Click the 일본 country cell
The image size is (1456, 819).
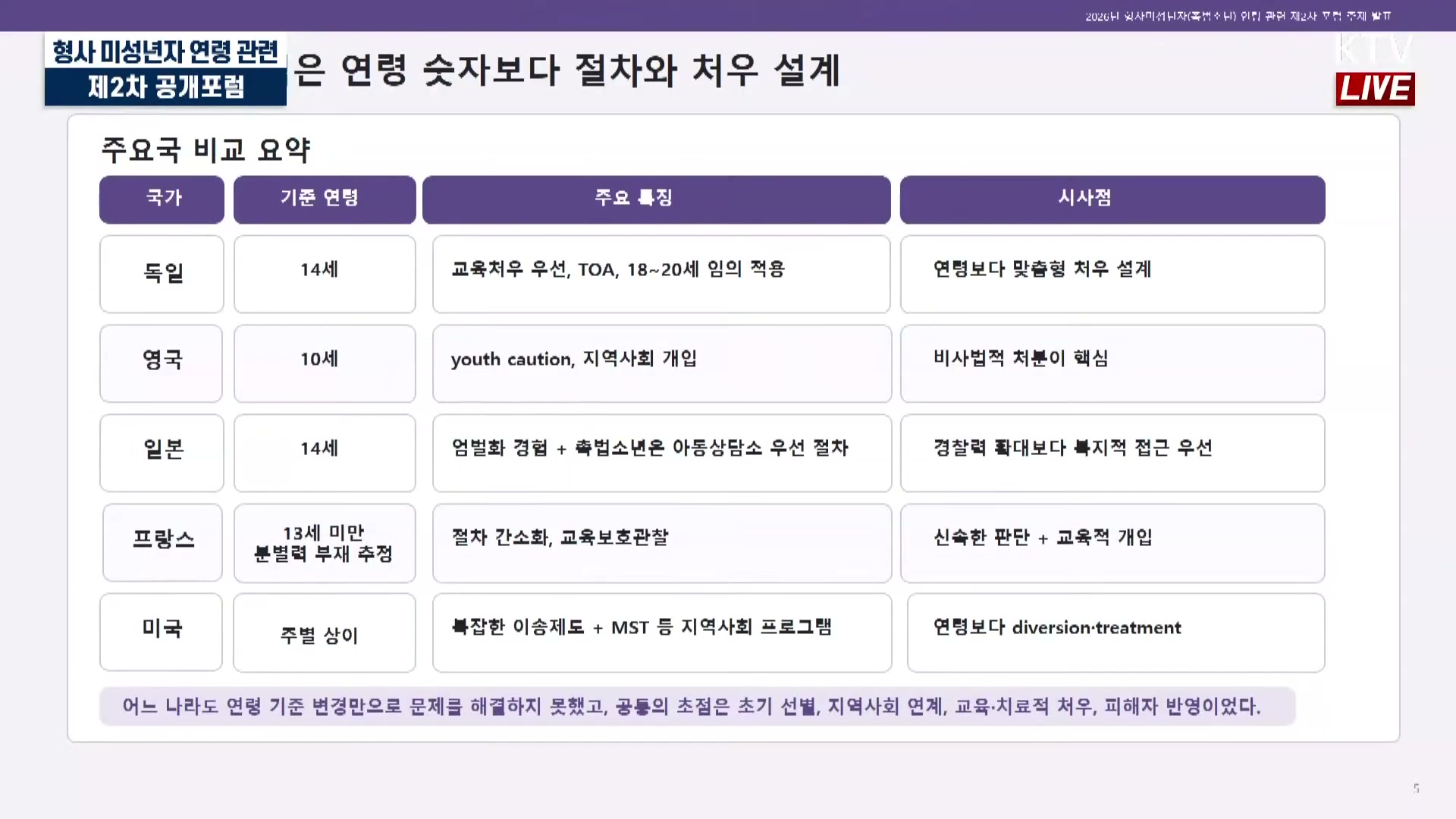(162, 452)
